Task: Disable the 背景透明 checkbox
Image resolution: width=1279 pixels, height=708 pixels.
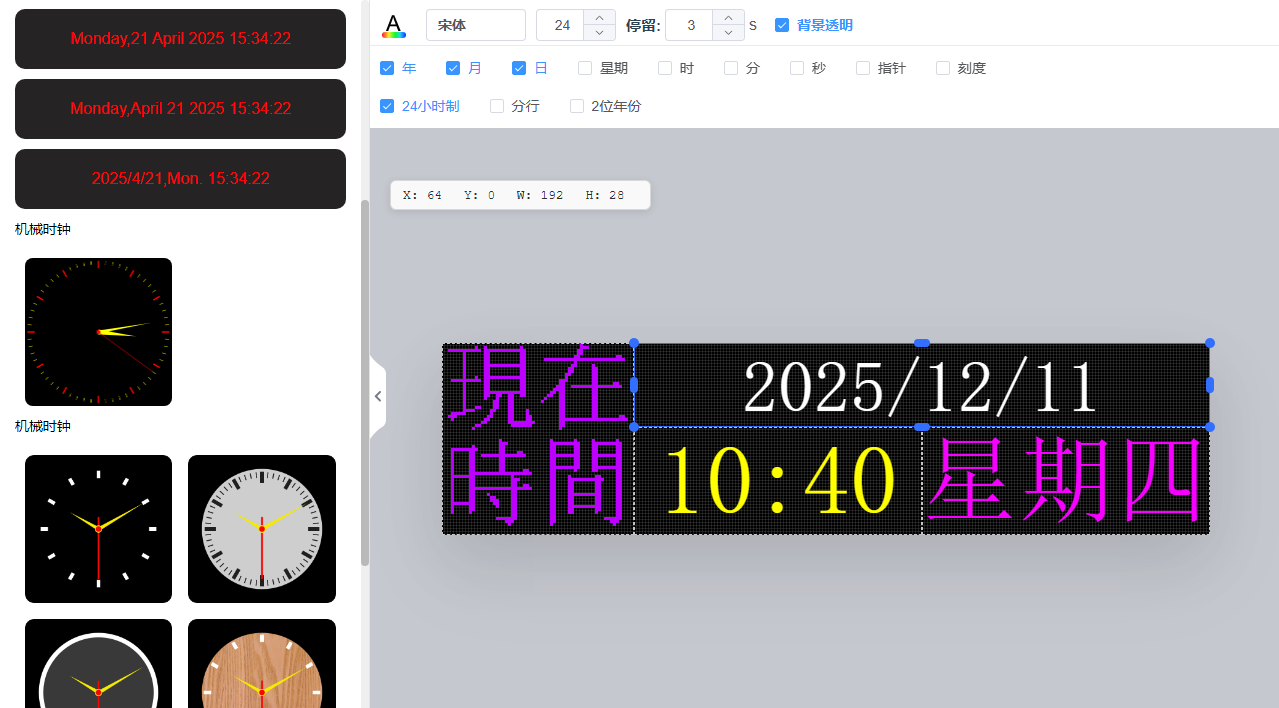Action: click(782, 25)
